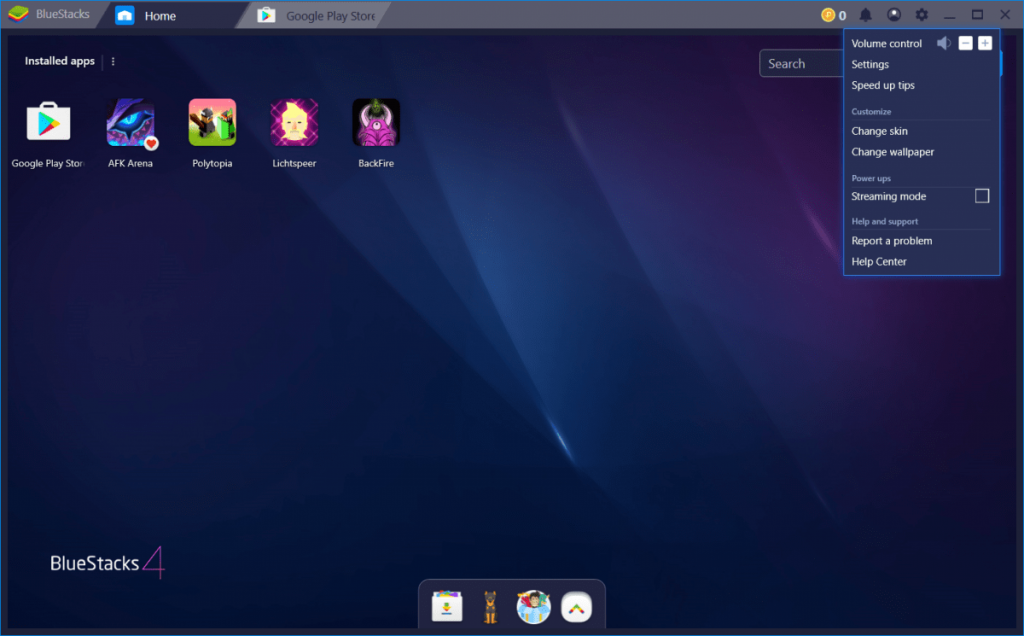Choose Change wallpaper in the menu
The width and height of the screenshot is (1024, 636).
[x=893, y=151]
